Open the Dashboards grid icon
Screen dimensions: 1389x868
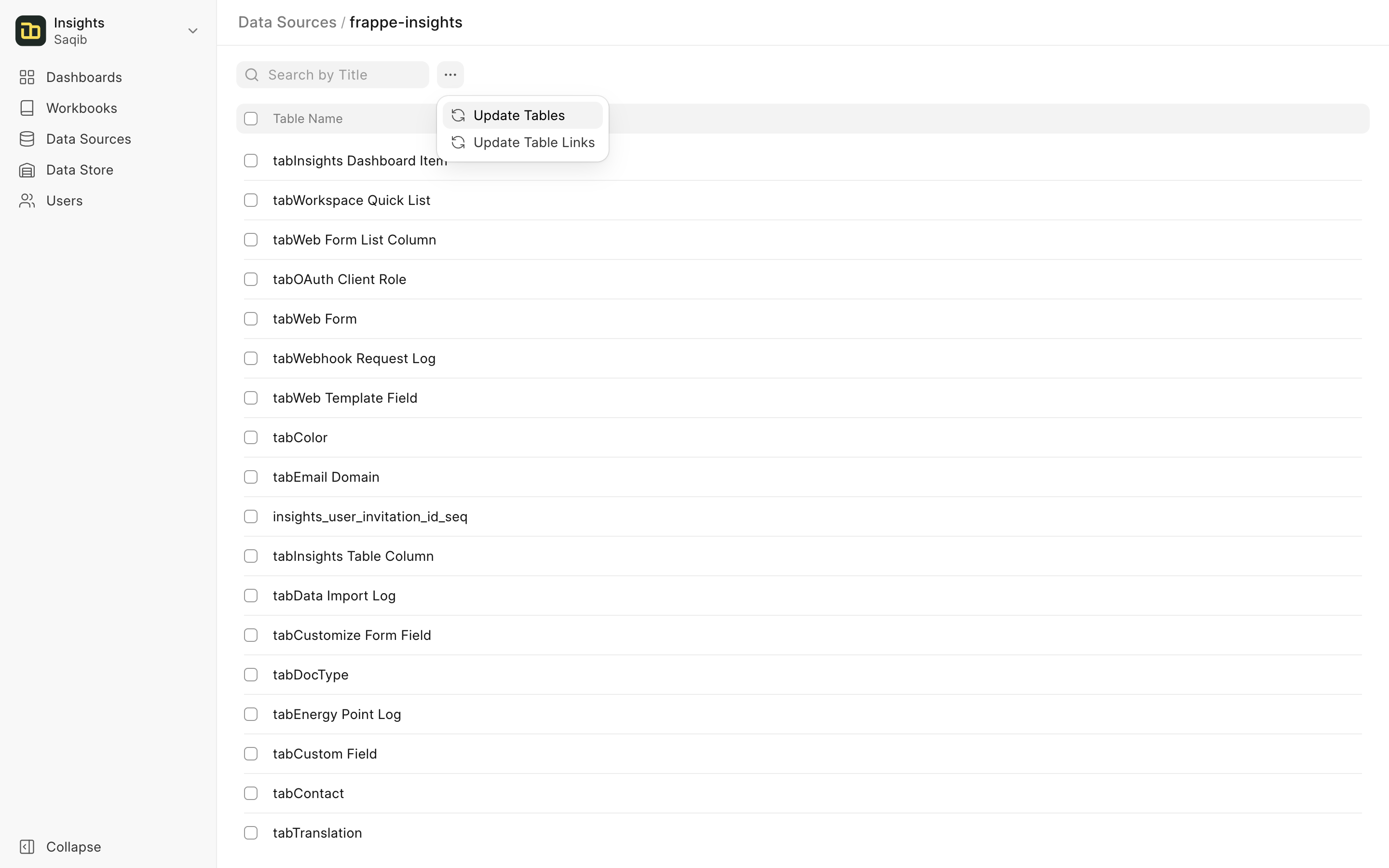(27, 77)
